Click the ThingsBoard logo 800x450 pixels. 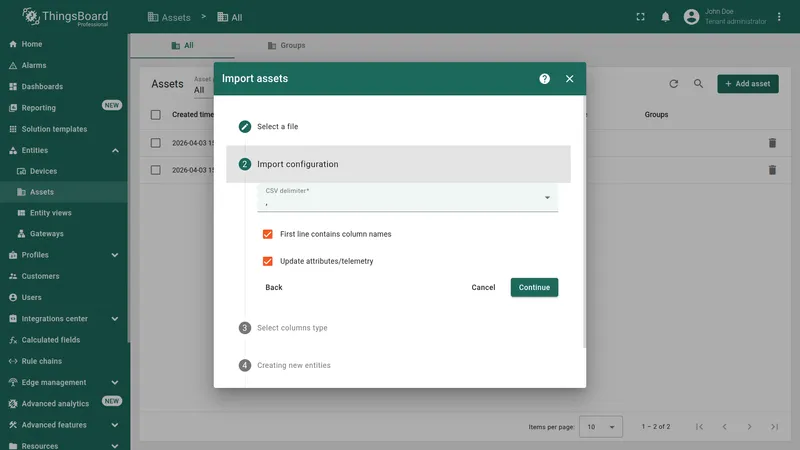point(65,17)
